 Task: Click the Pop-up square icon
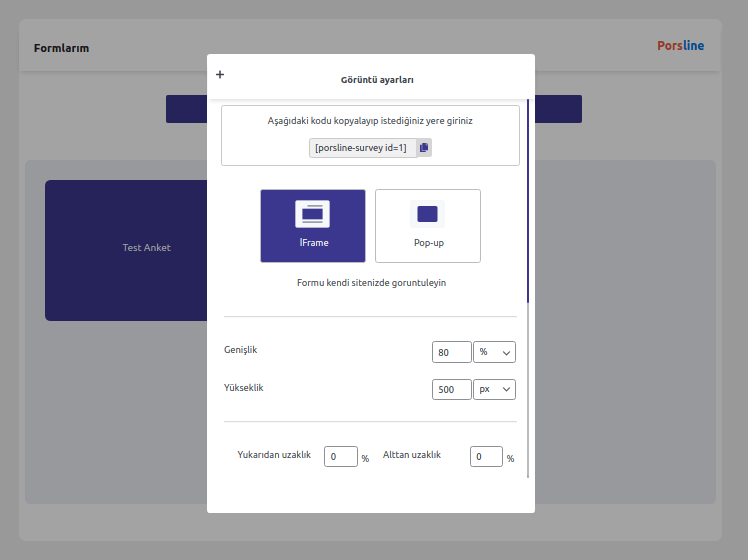point(427,214)
